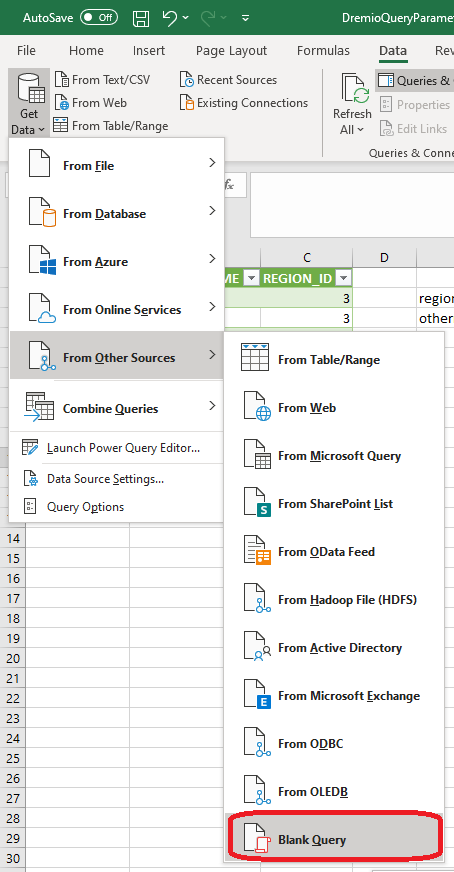Switch to the Page Layout tab
The width and height of the screenshot is (454, 872).
pyautogui.click(x=231, y=51)
